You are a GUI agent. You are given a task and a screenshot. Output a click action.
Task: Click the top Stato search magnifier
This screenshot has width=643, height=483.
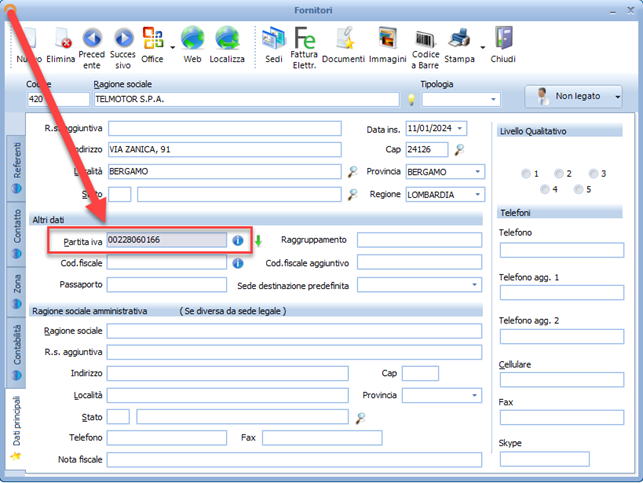coord(352,194)
